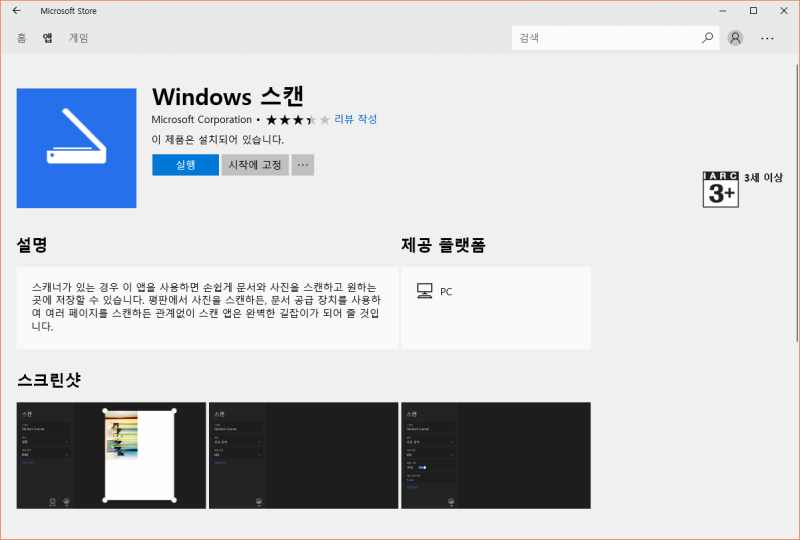Click the star rating
Viewport: 800px width, 540px height.
click(x=297, y=120)
